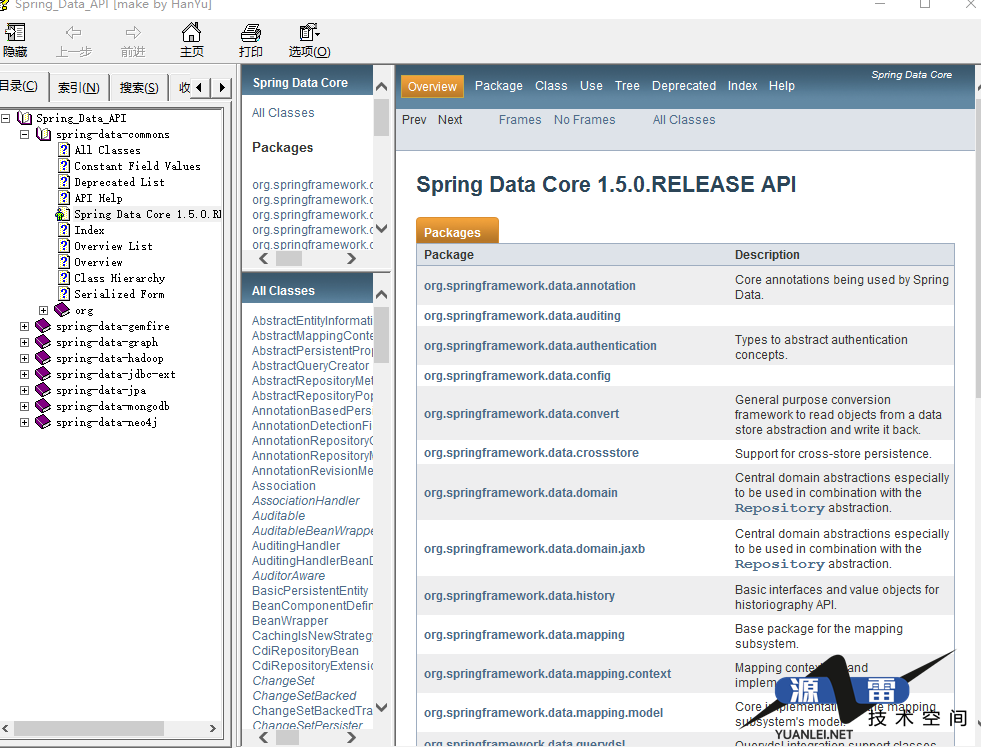981x748 pixels.
Task: Click the org folder book icon
Action: click(62, 310)
